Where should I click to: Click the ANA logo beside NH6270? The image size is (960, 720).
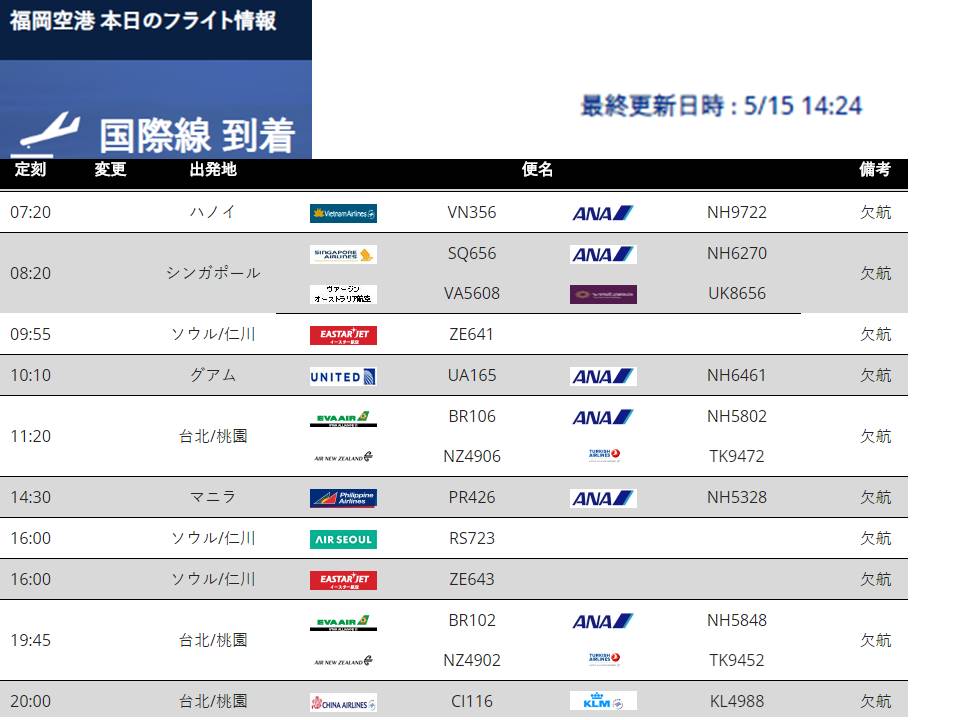603,254
